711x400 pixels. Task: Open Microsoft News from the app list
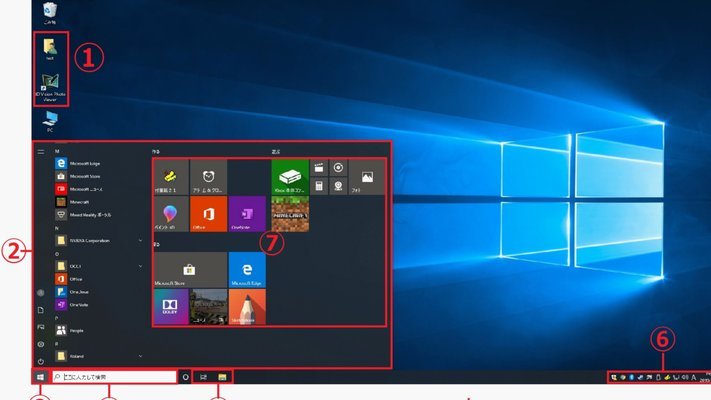(79, 189)
